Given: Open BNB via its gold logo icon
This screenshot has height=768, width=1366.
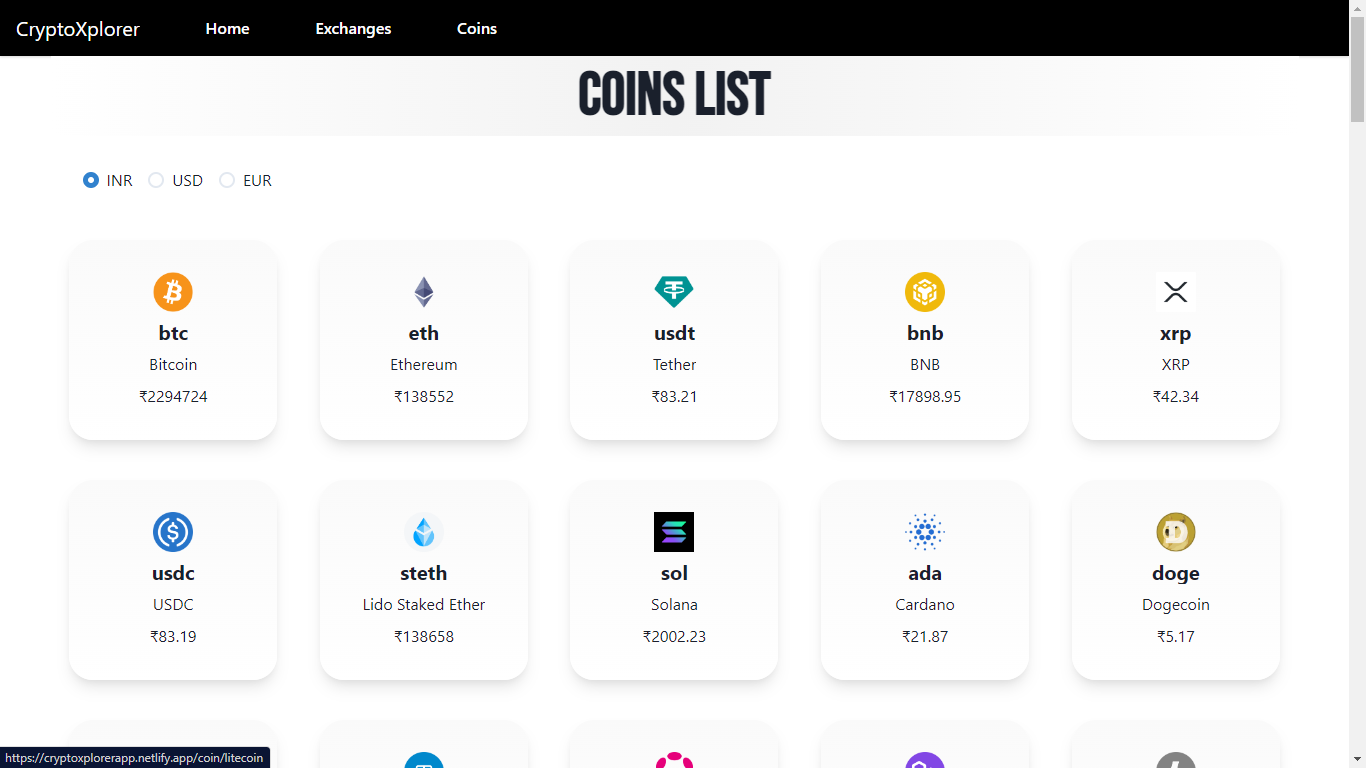Looking at the screenshot, I should [924, 292].
